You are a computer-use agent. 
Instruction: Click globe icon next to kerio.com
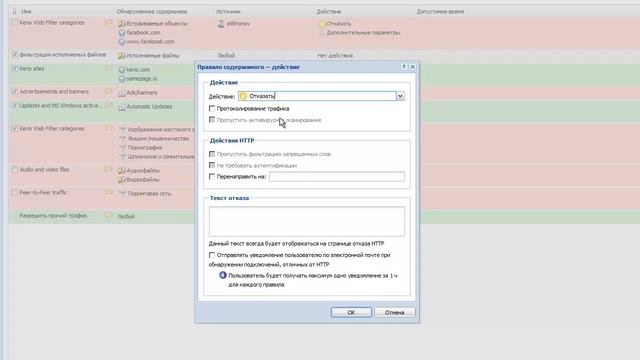(122, 70)
